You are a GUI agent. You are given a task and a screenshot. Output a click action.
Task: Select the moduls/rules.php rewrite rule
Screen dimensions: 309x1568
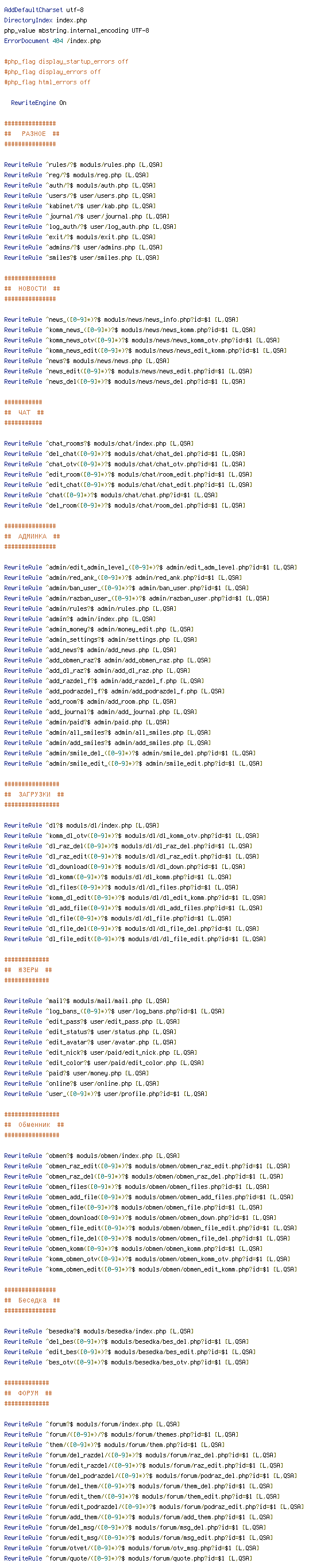(x=83, y=165)
